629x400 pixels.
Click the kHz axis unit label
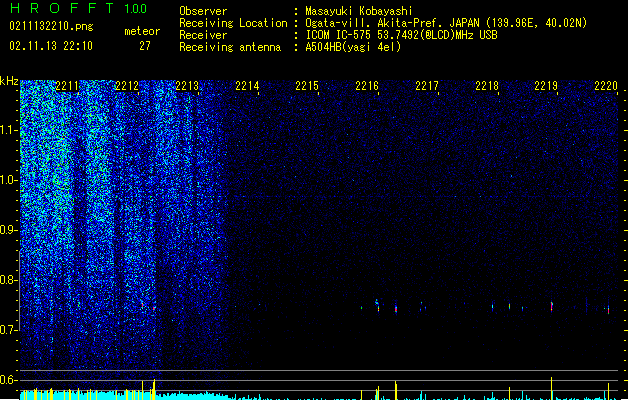[9, 81]
